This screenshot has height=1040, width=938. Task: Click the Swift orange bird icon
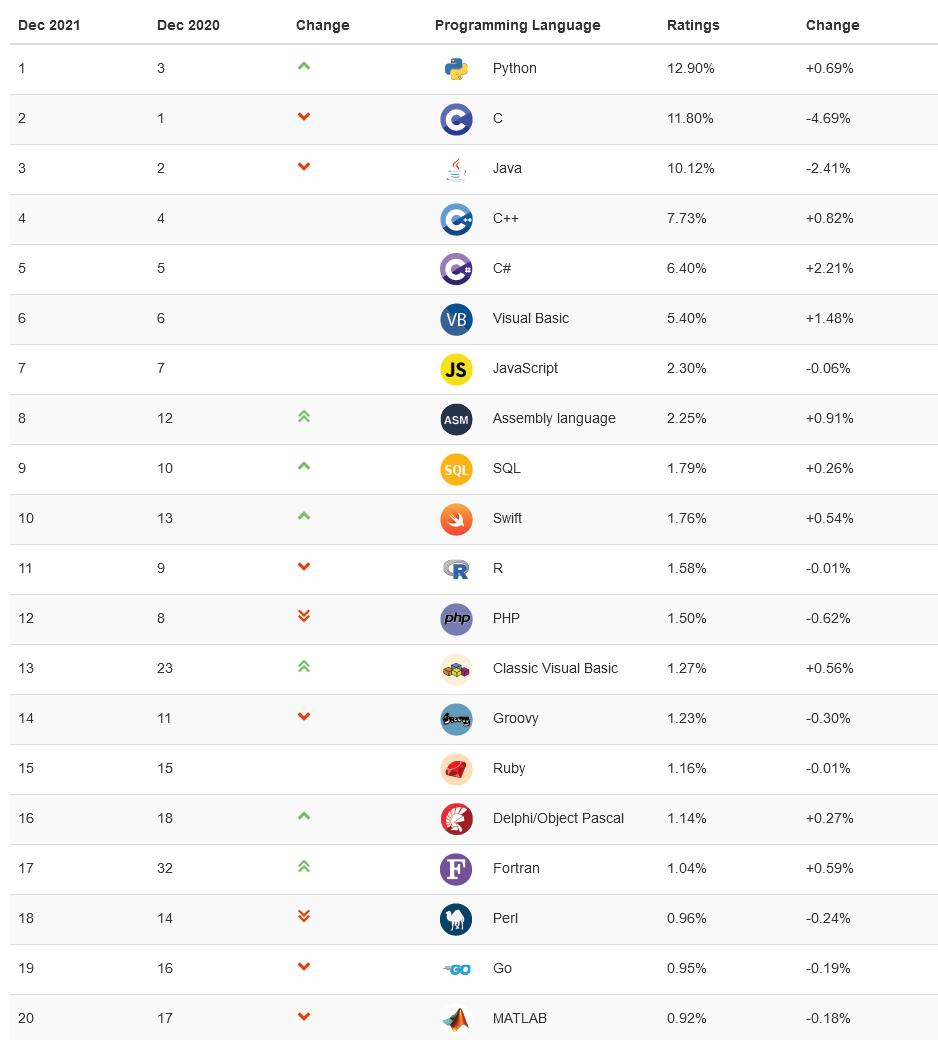[x=456, y=519]
